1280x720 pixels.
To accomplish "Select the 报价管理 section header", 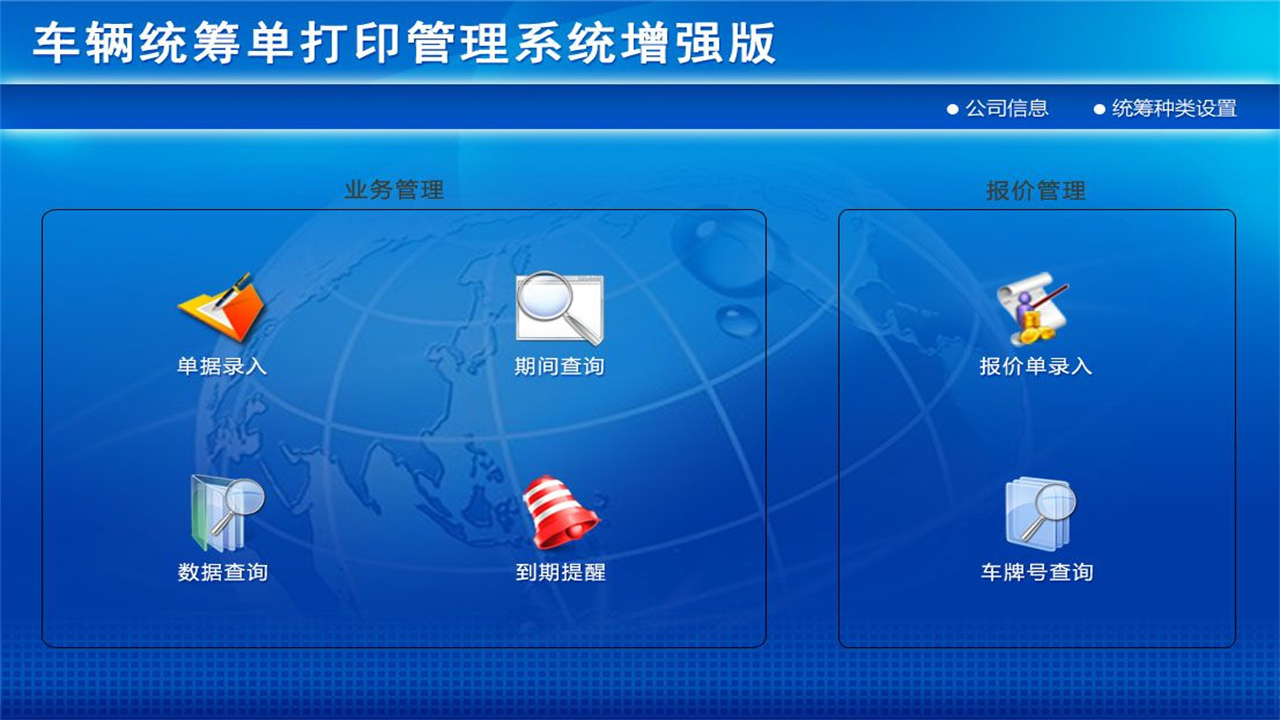I will 1038,188.
